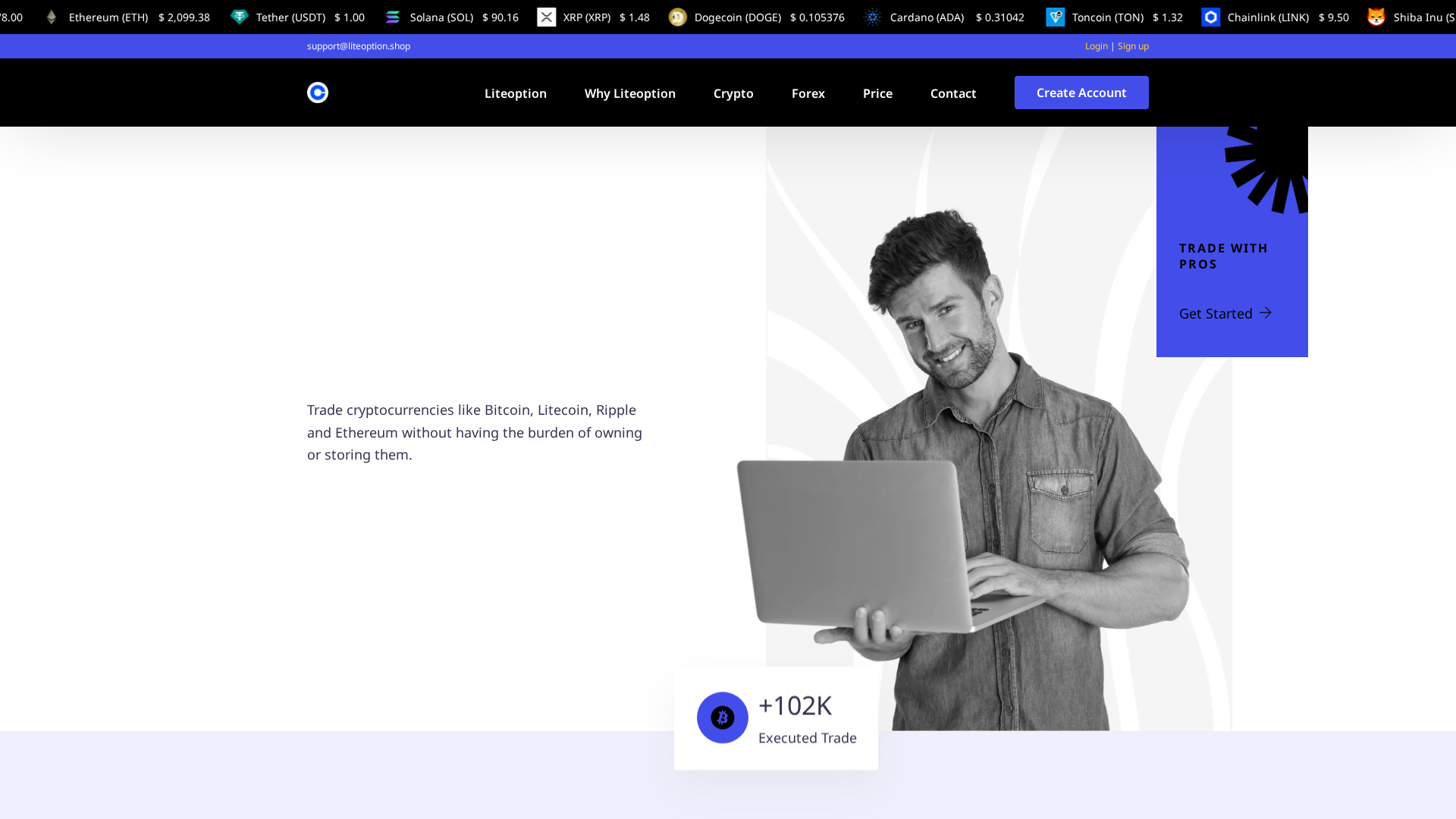
Task: Click the Ethereum (ETH) ticker icon
Action: pos(51,16)
